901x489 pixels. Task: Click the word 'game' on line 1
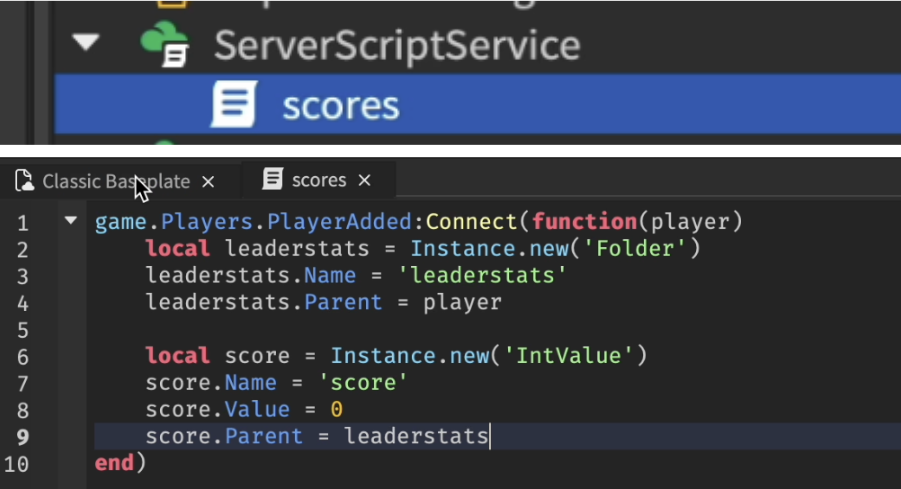click(x=121, y=222)
